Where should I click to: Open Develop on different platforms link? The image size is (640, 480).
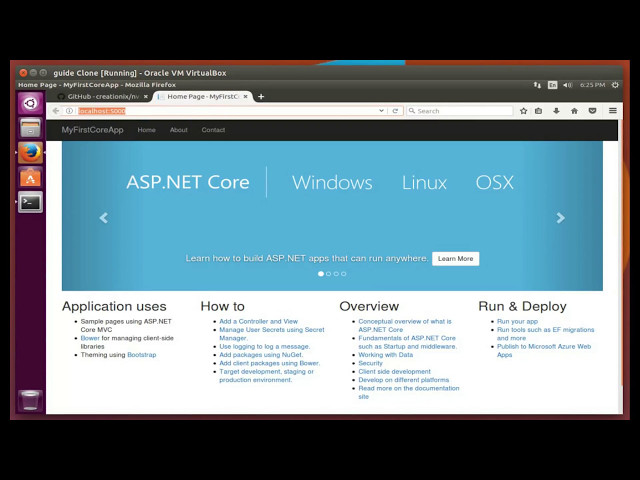tap(404, 380)
